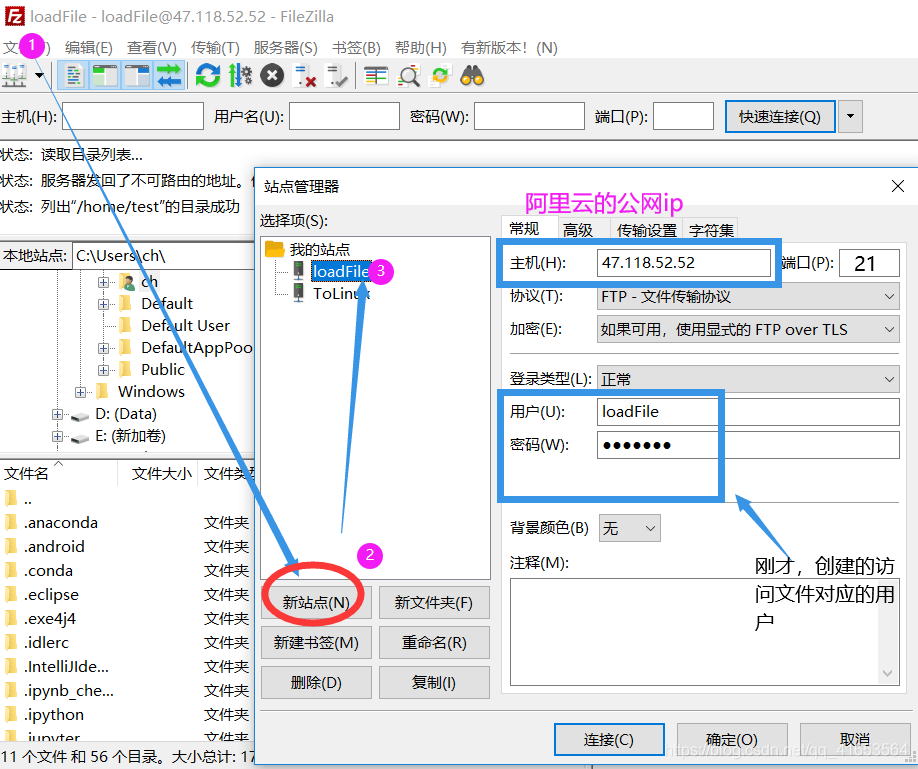
Task: Toggle processing of the transfer queue
Action: (240, 76)
